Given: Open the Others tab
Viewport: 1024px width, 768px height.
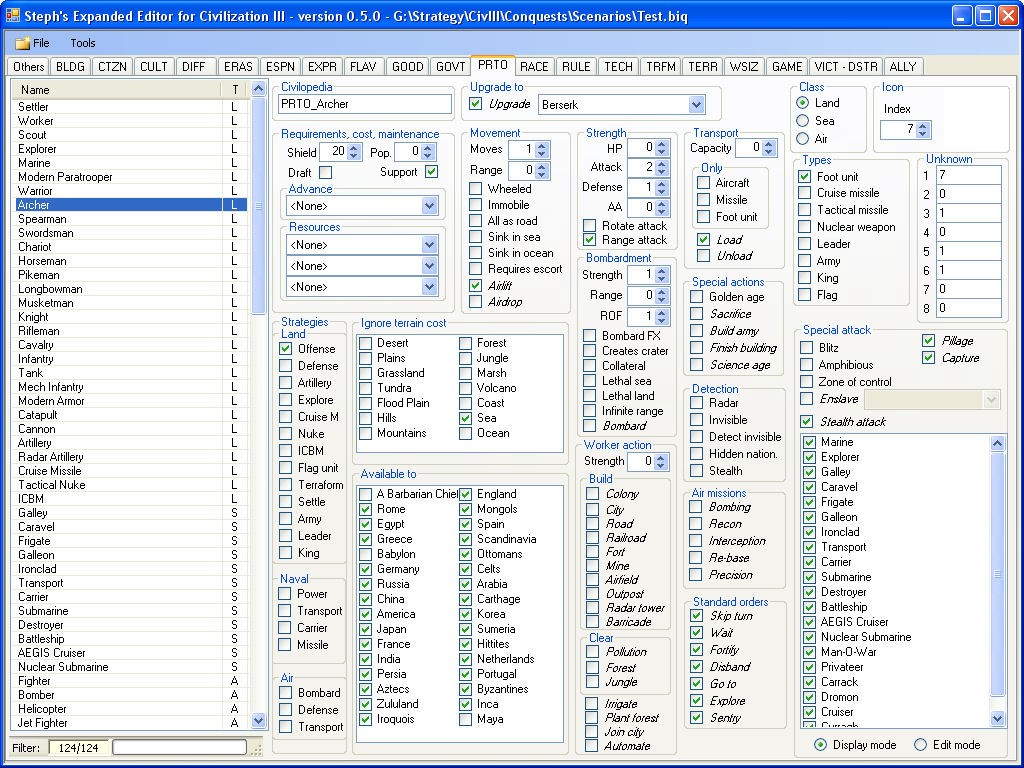Looking at the screenshot, I should [x=29, y=67].
